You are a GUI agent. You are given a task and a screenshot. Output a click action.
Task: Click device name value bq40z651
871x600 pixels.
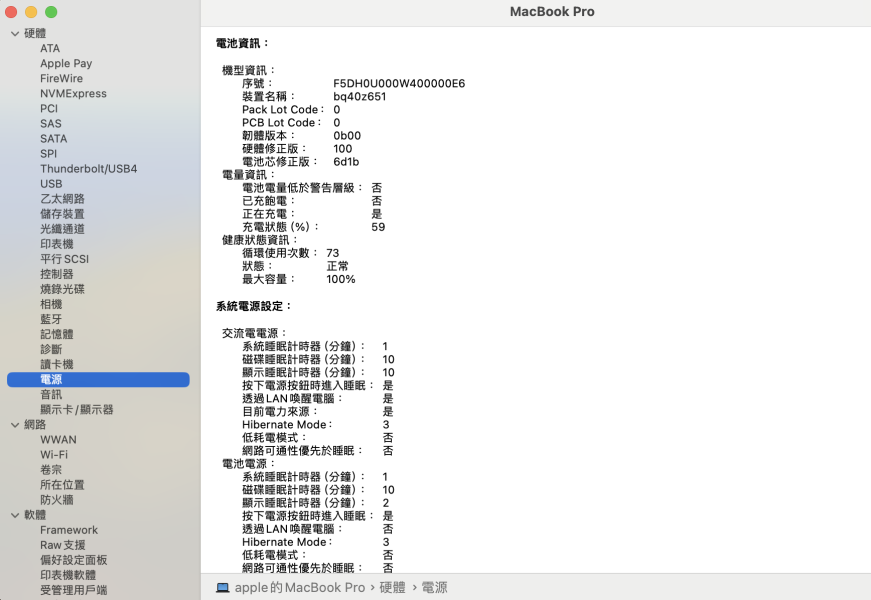(x=359, y=96)
